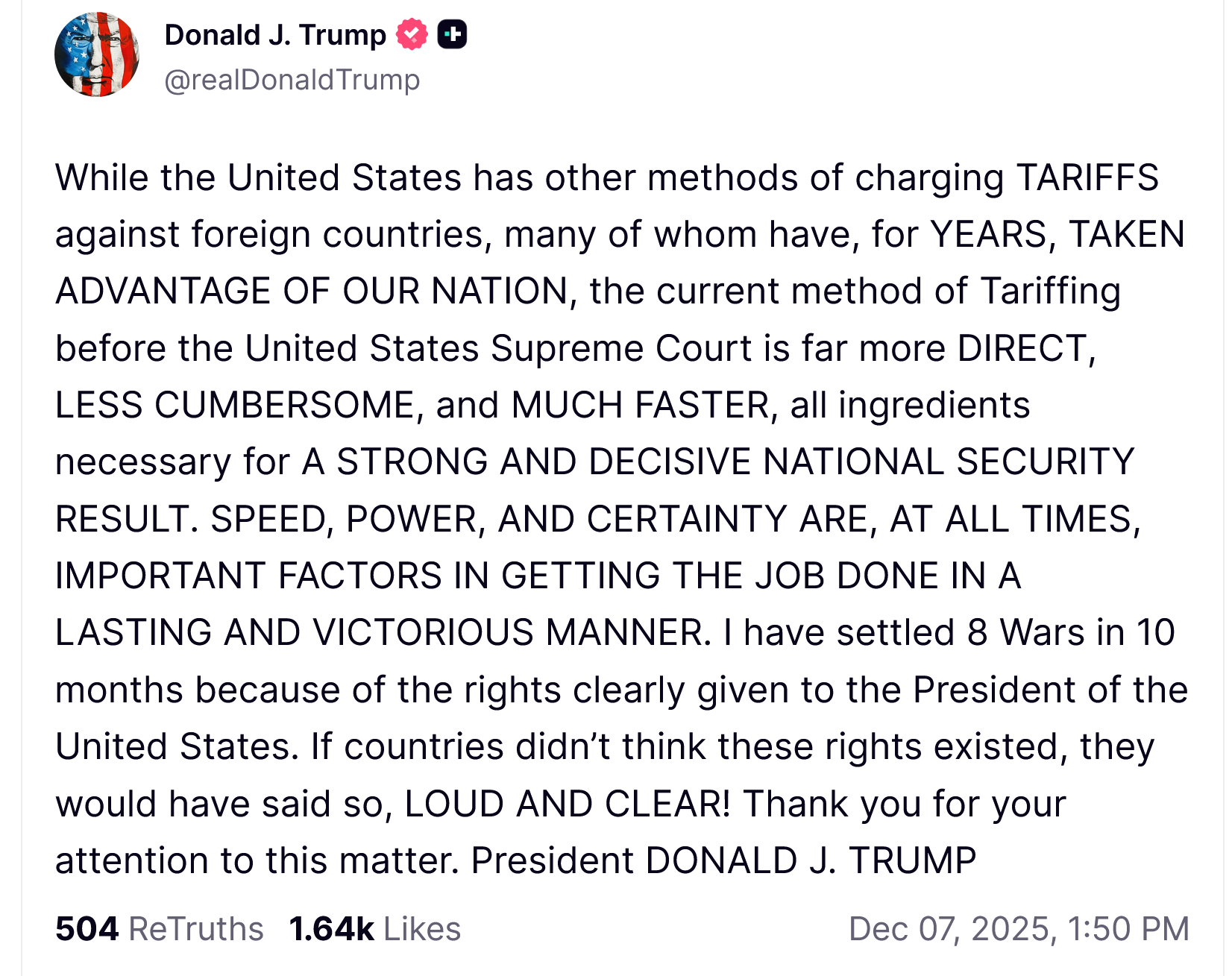Click the phrase LOUD AND CLEAR!
This screenshot has width=1232, height=976.
click(568, 804)
